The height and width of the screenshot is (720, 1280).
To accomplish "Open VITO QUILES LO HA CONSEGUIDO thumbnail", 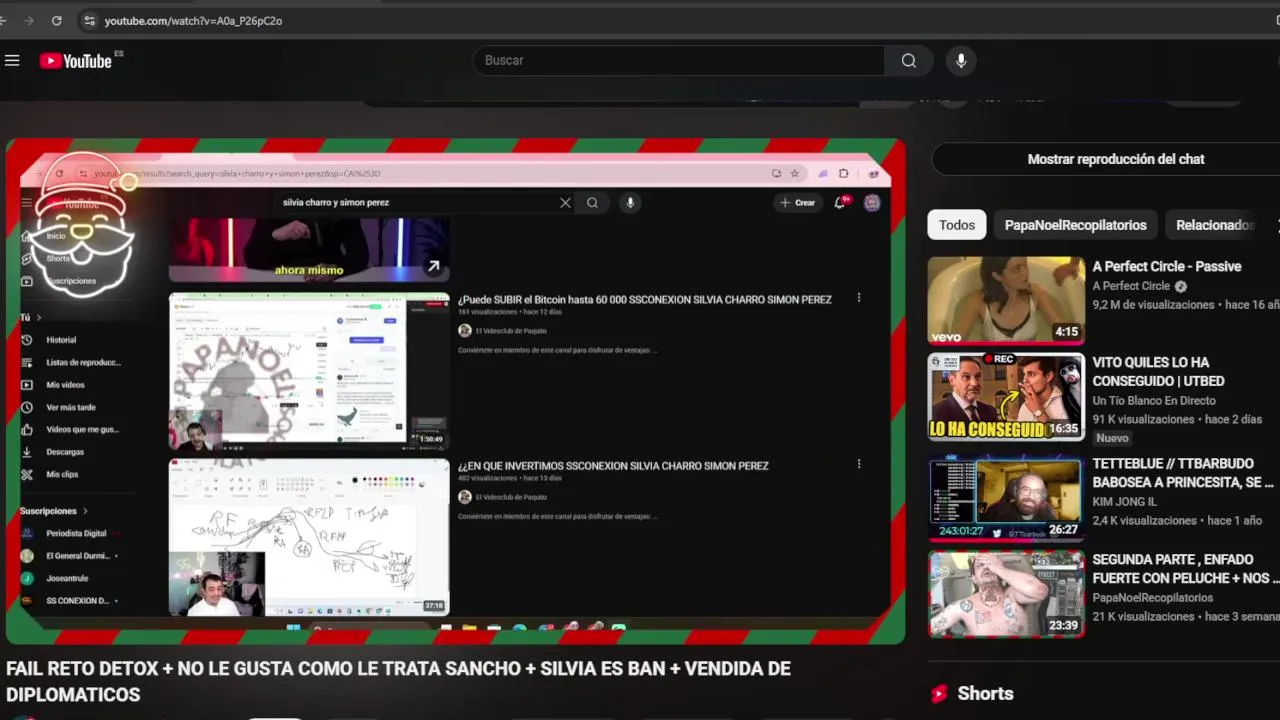I will pyautogui.click(x=1006, y=396).
